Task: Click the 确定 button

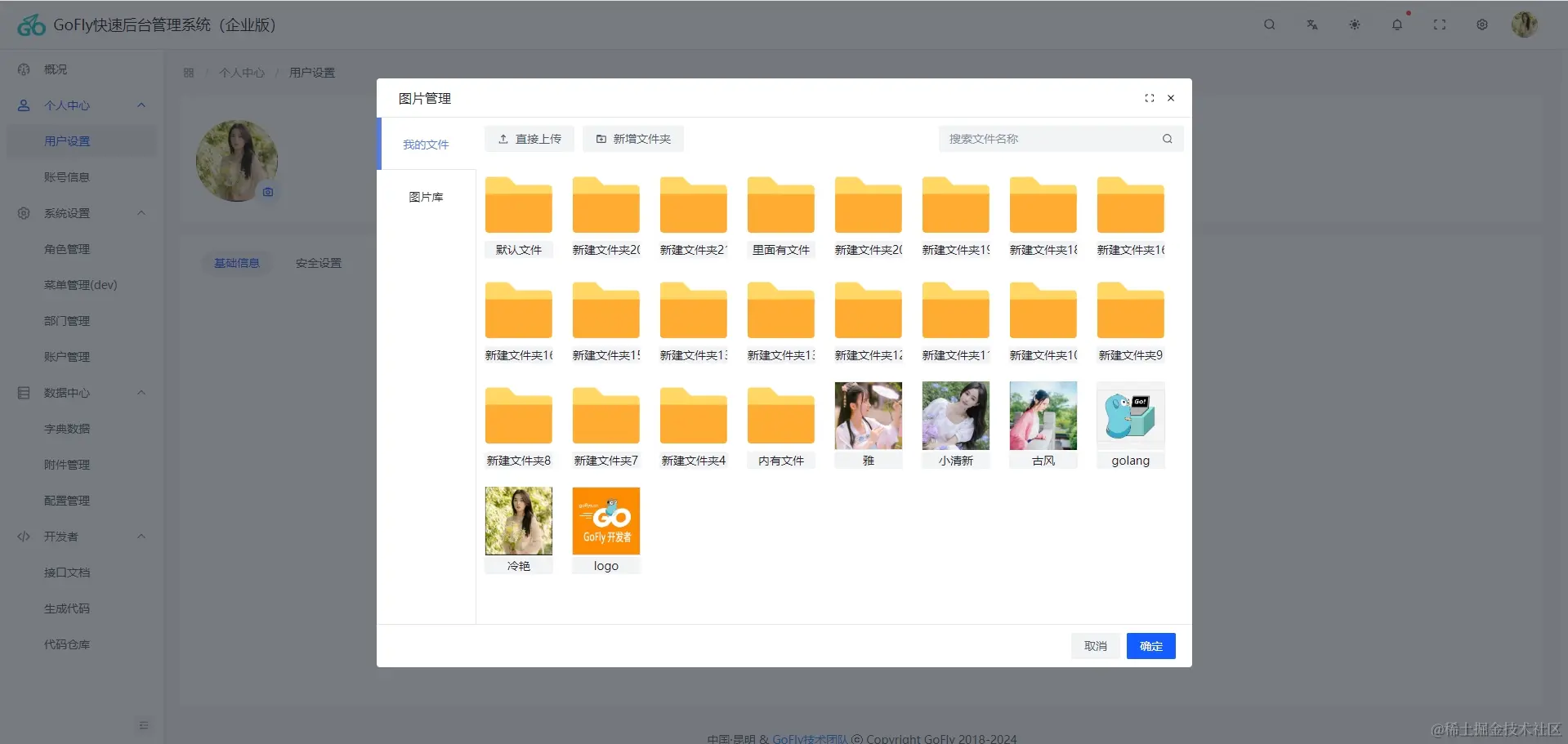Action: (1150, 646)
